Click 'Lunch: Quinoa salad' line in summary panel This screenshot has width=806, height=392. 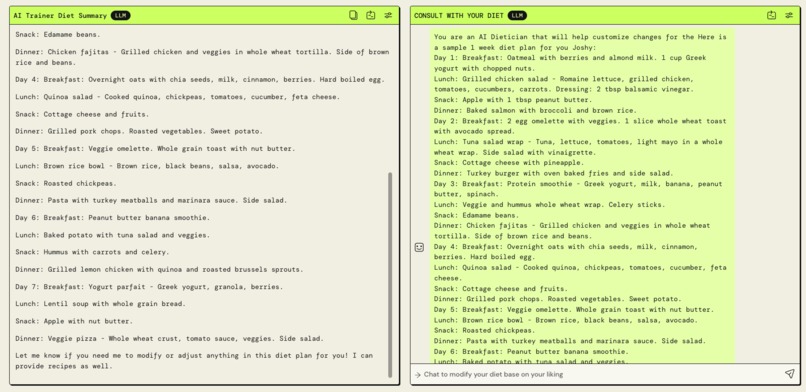pos(177,97)
